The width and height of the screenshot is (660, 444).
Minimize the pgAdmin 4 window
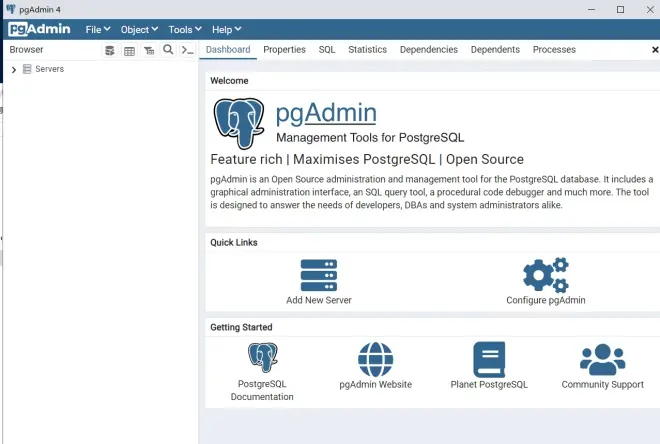(591, 9)
